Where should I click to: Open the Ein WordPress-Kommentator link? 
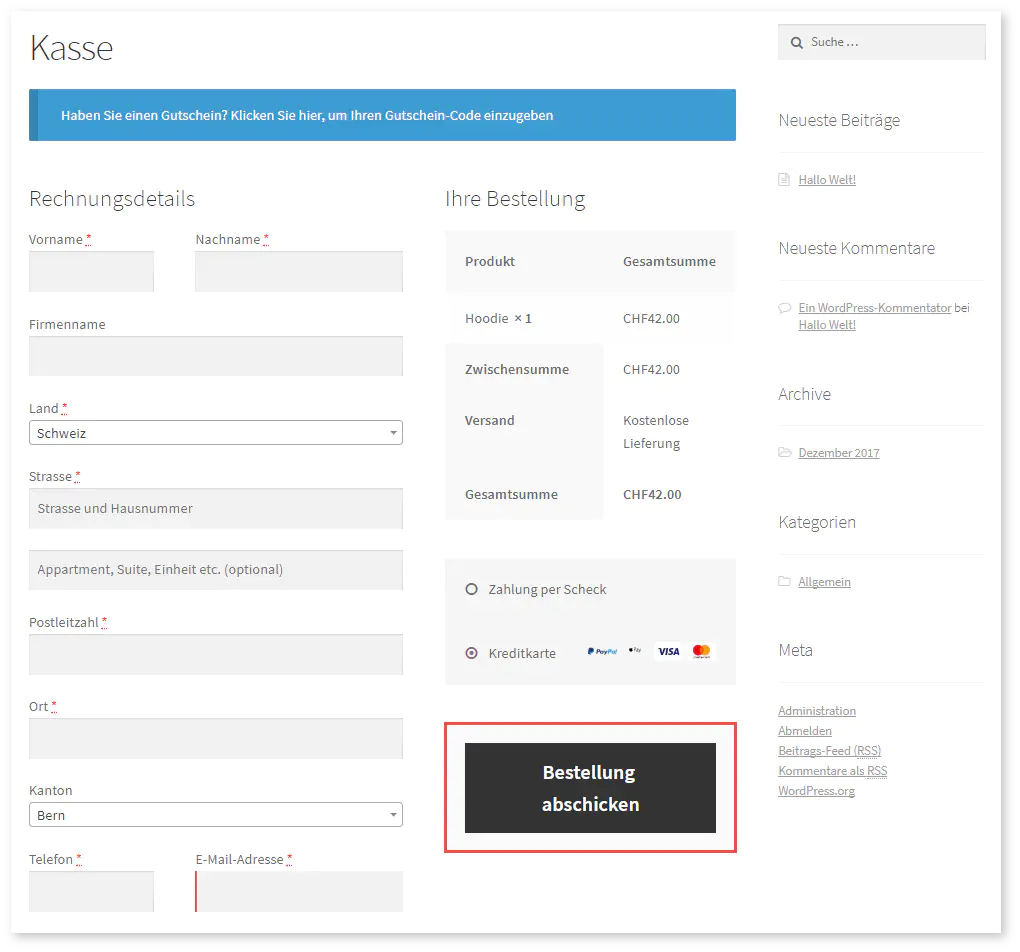[874, 308]
